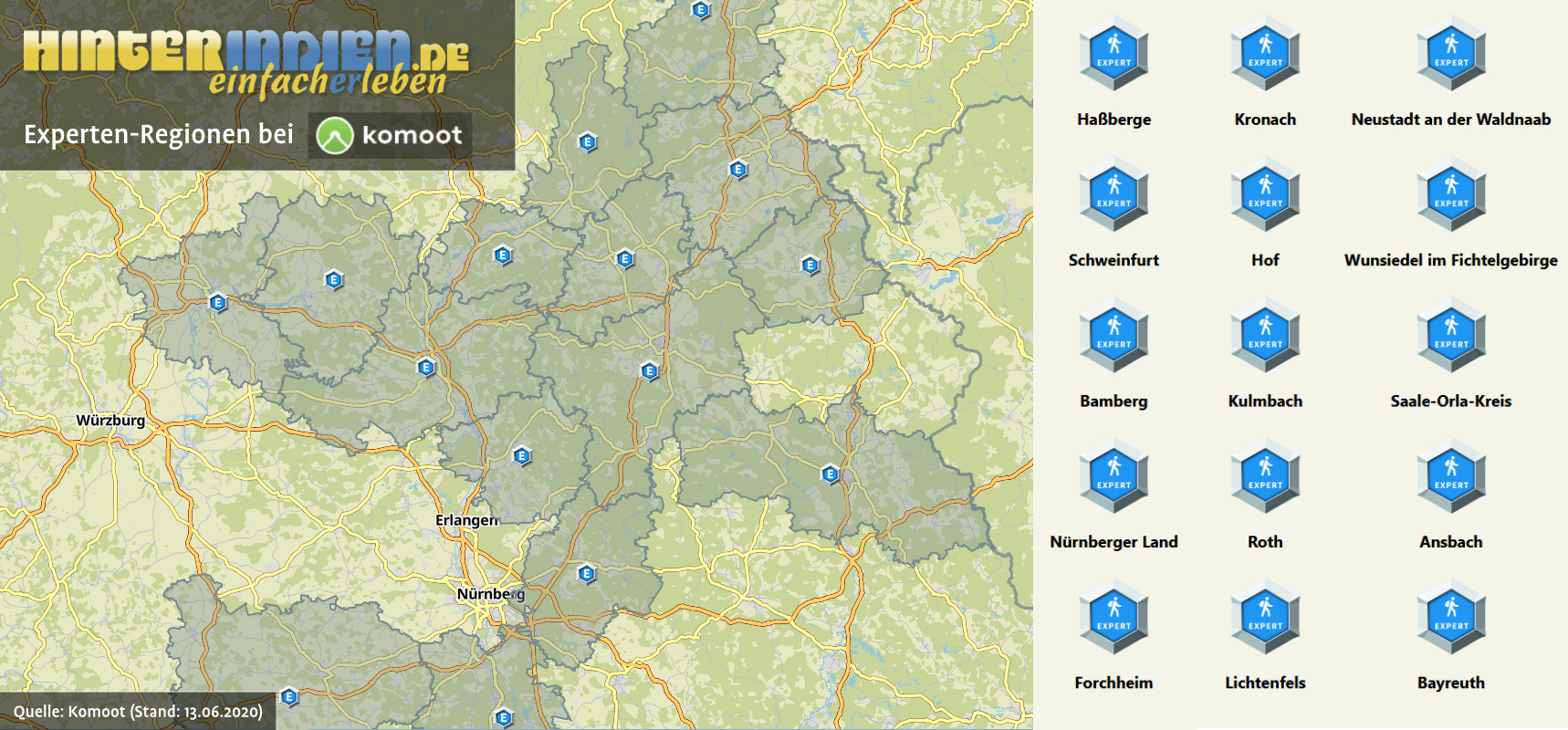
Task: Open the Expert badge above Roth
Action: (x=1265, y=475)
